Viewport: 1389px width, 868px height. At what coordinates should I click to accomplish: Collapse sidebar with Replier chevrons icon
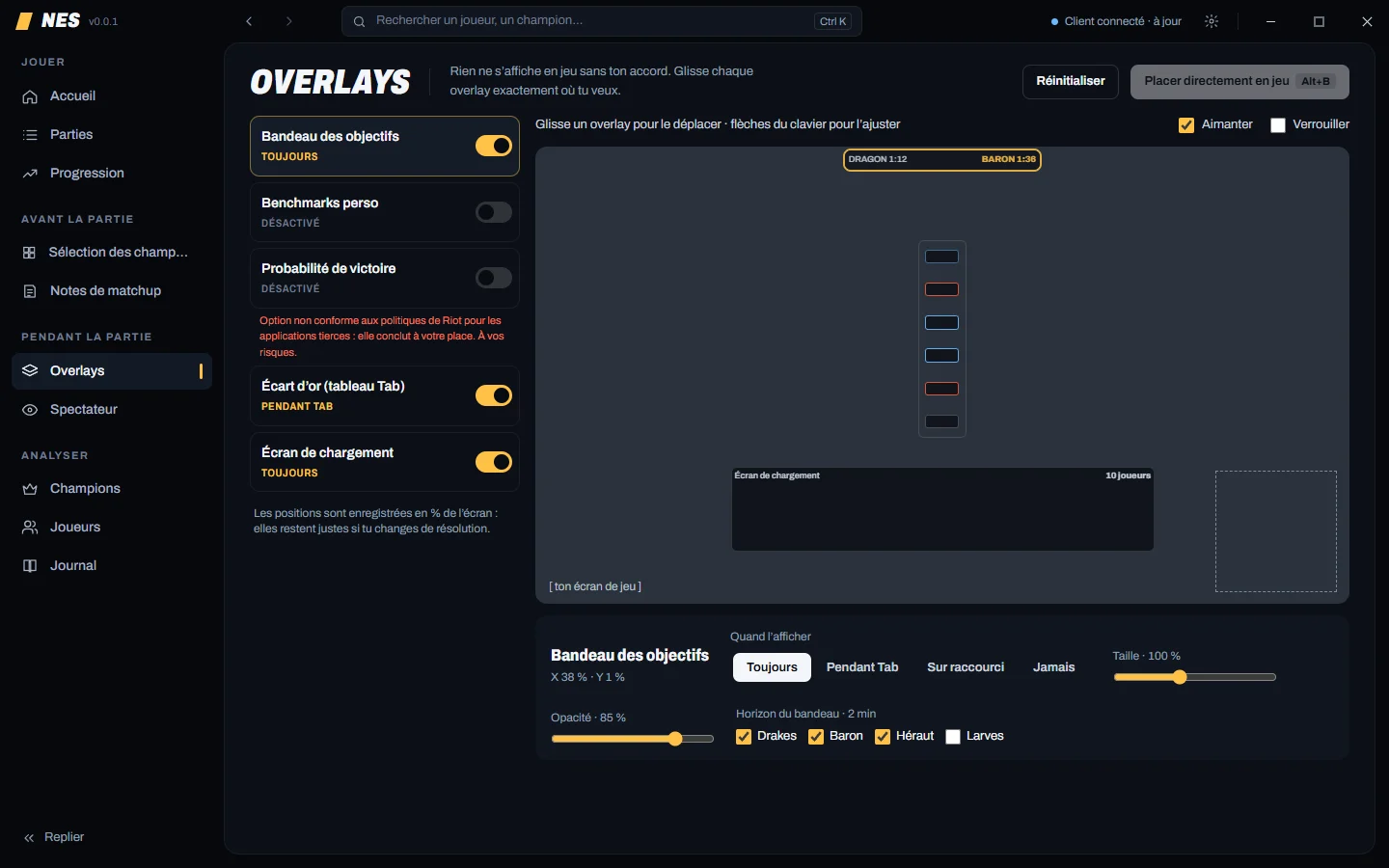click(29, 838)
